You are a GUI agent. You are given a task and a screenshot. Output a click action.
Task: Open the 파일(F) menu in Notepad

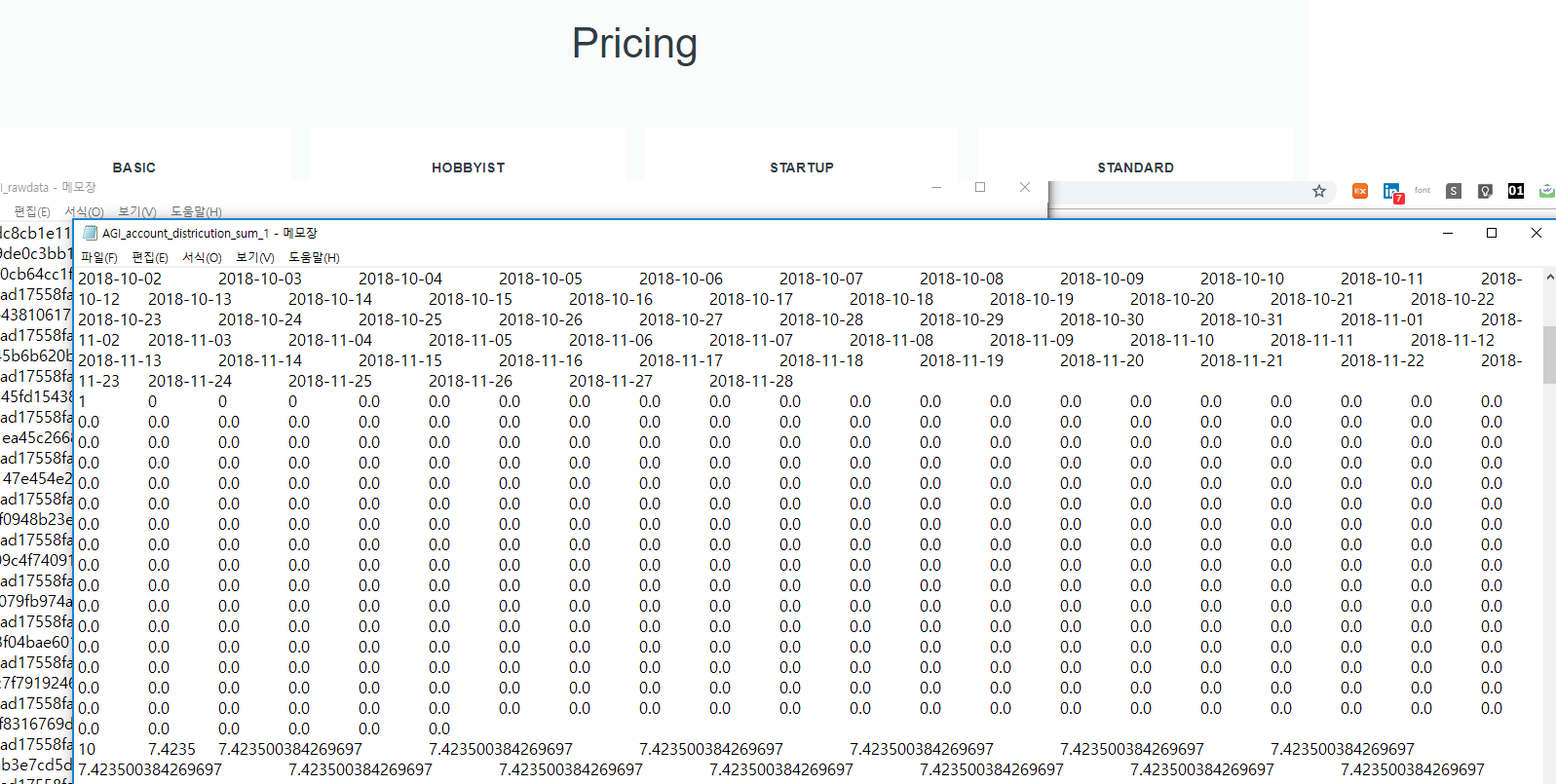click(98, 258)
